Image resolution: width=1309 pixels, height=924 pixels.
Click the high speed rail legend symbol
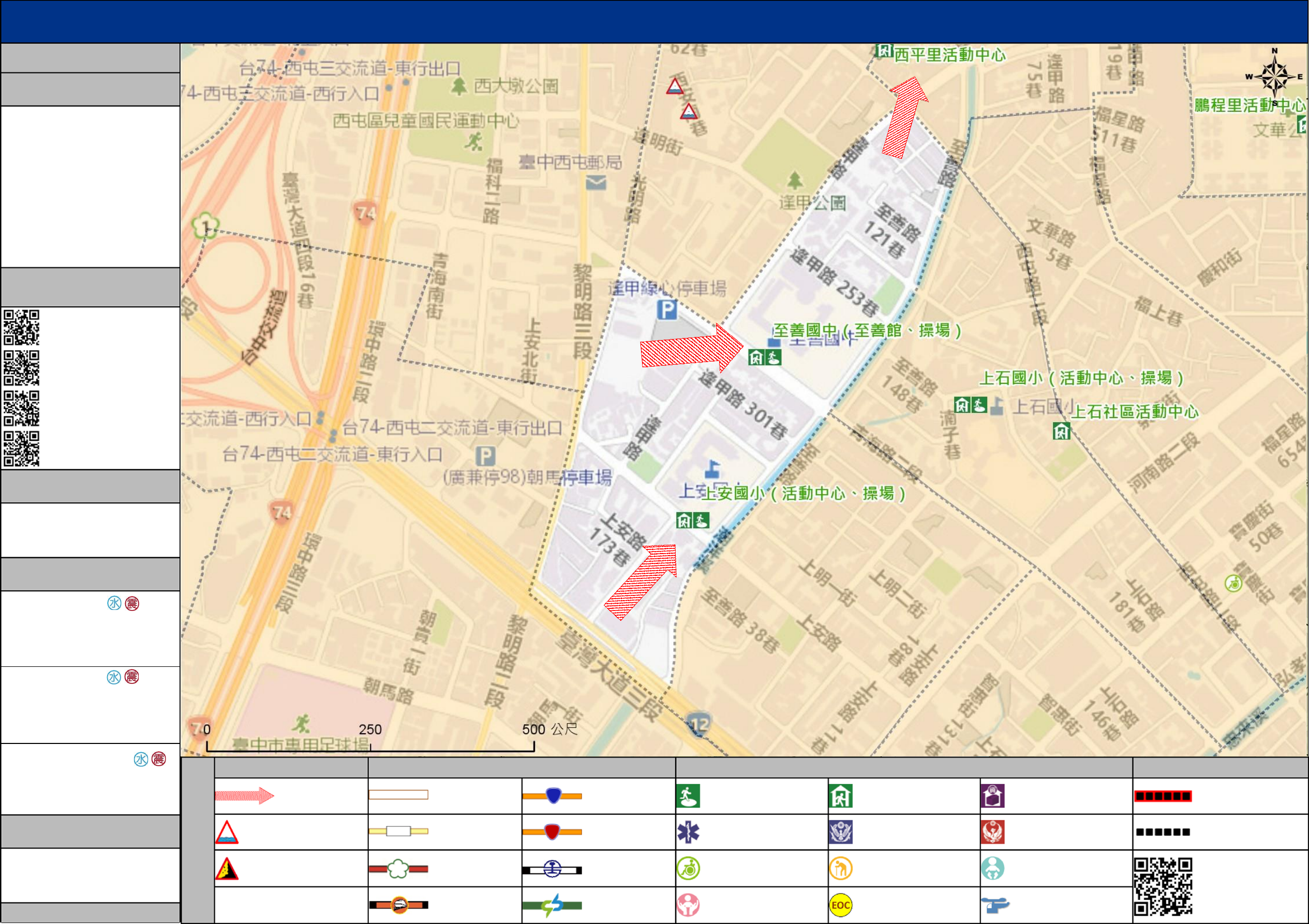(x=398, y=905)
